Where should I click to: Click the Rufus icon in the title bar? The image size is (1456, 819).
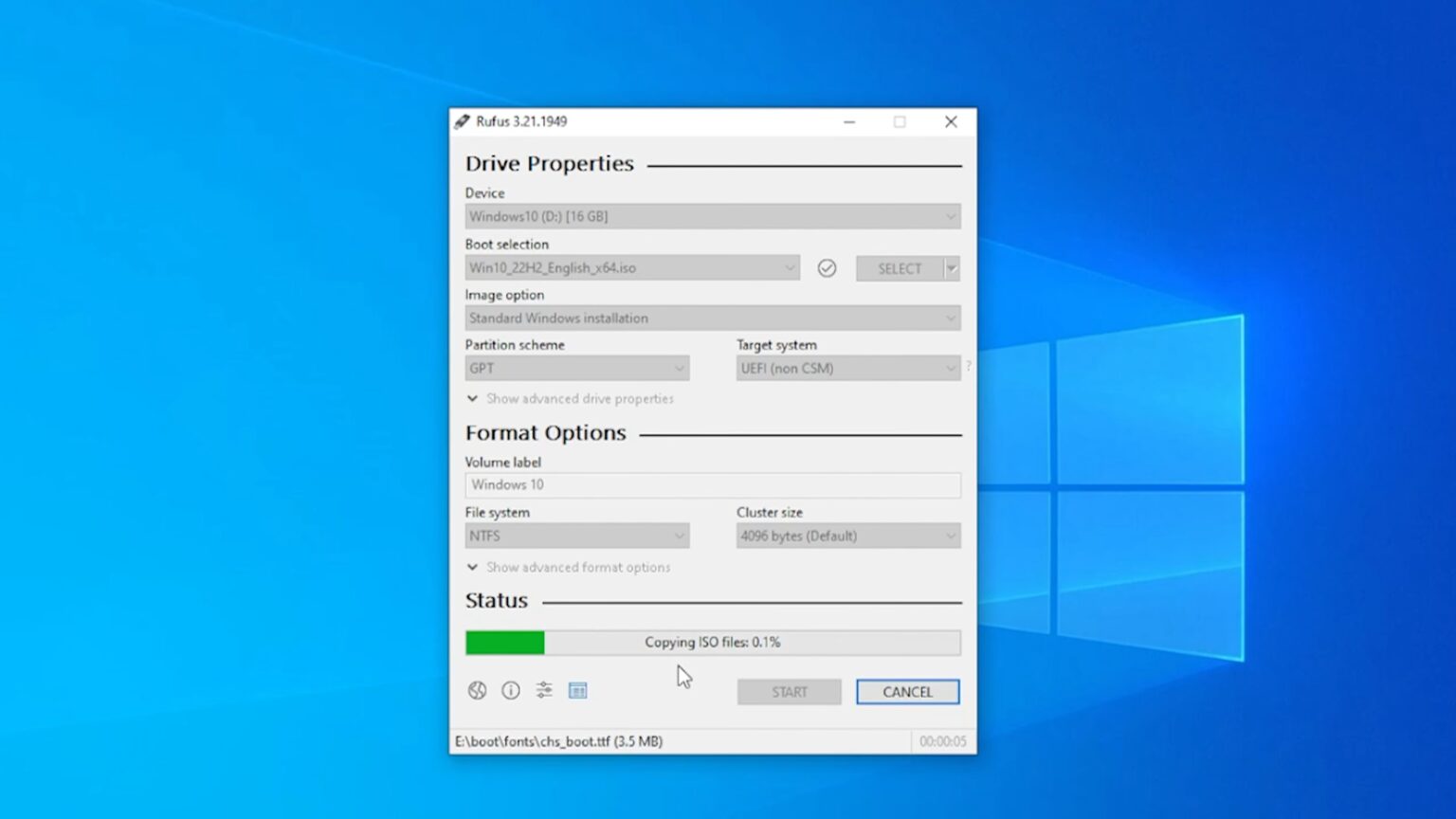[462, 121]
